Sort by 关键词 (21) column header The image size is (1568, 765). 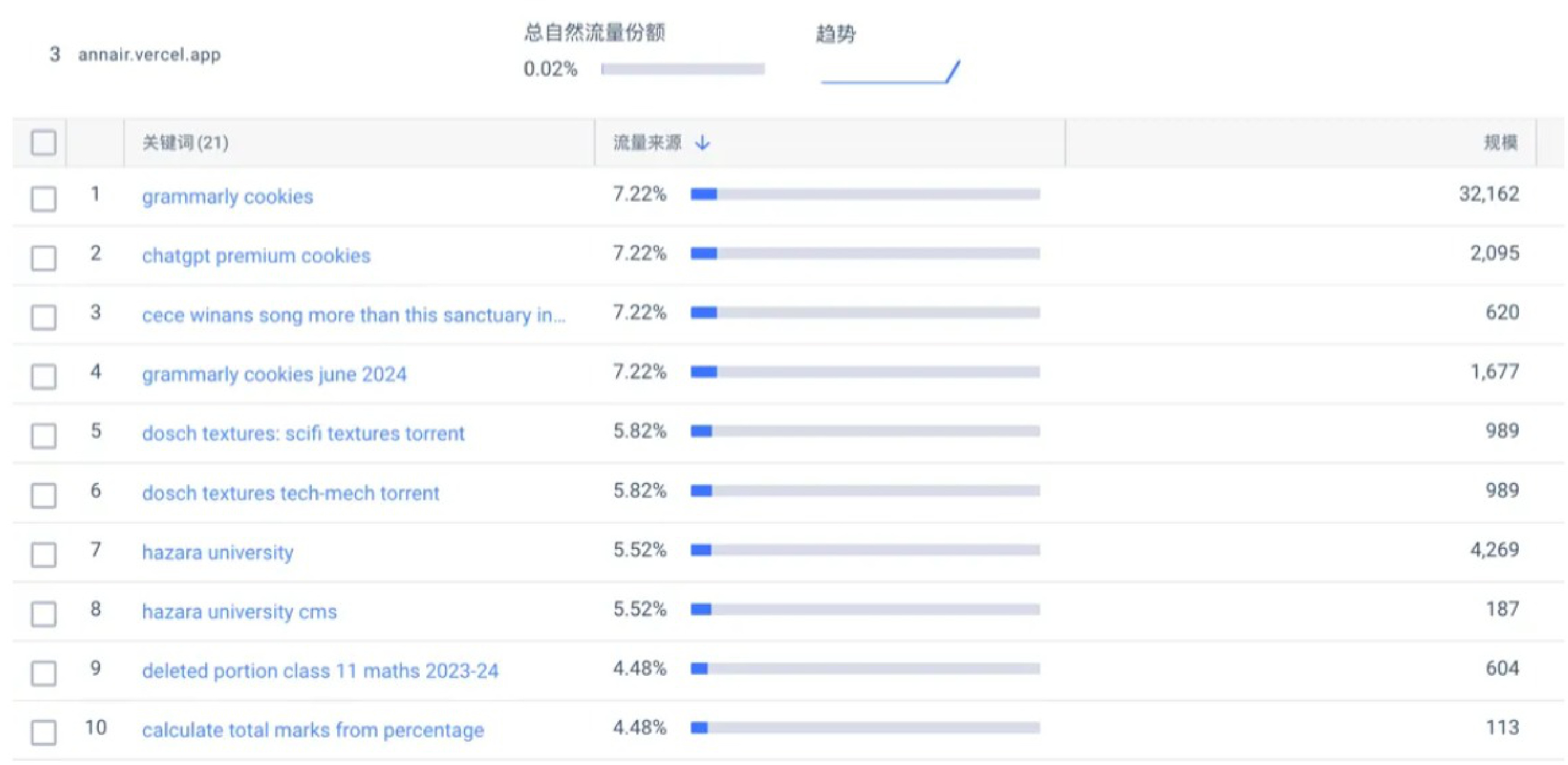[x=185, y=143]
